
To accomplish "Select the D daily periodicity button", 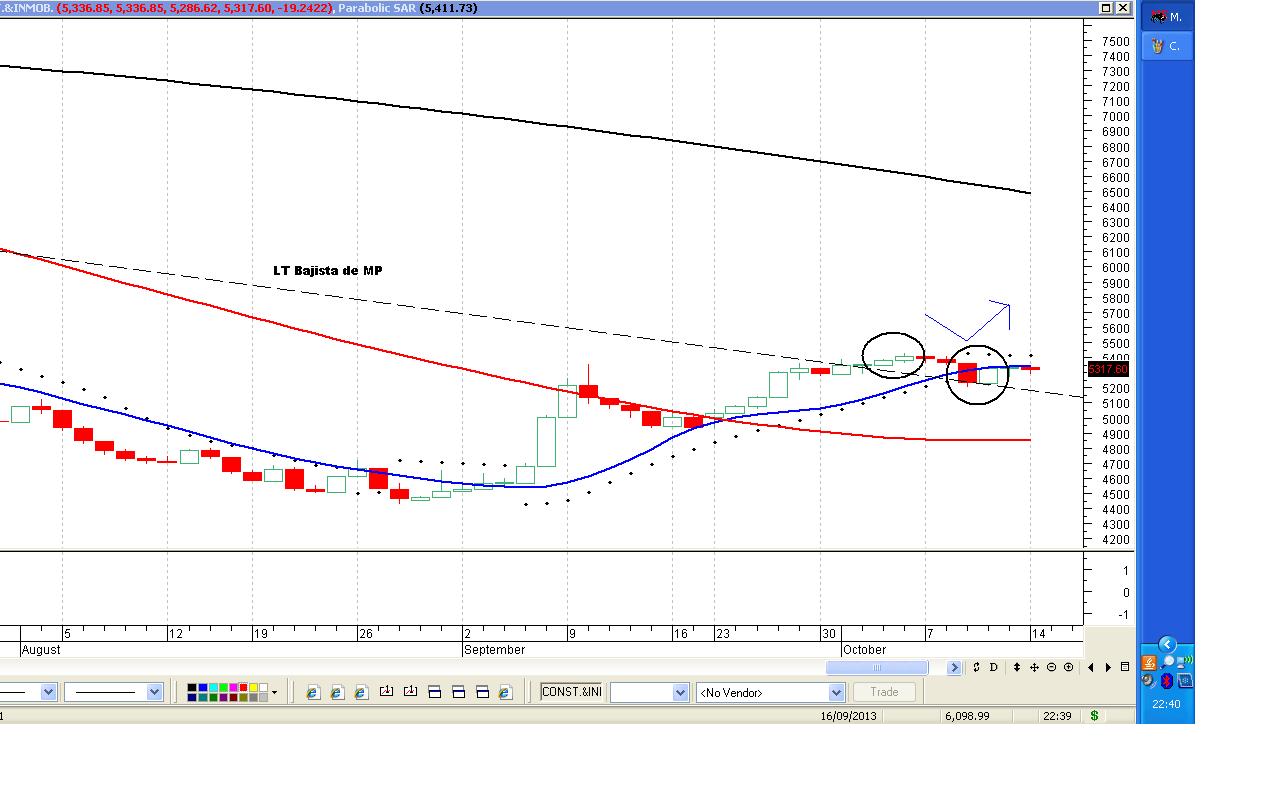I will (x=994, y=667).
